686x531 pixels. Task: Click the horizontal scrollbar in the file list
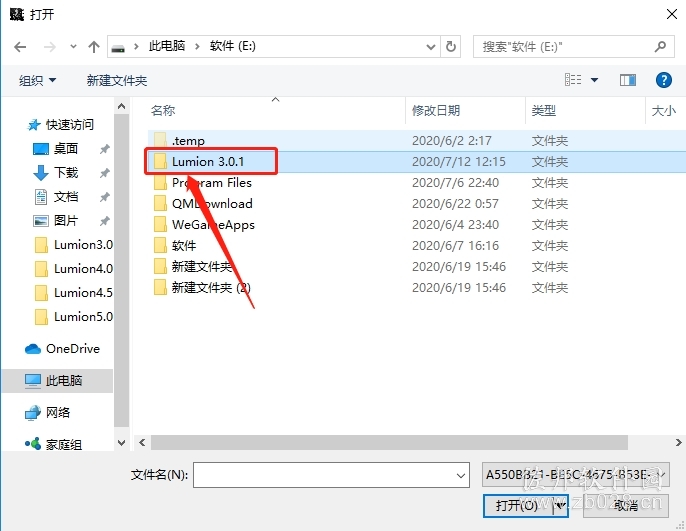[x=389, y=442]
